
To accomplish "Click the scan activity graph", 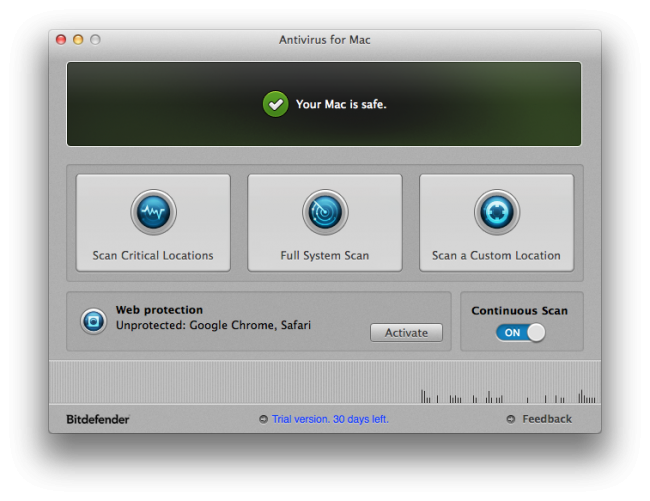I will point(325,382).
